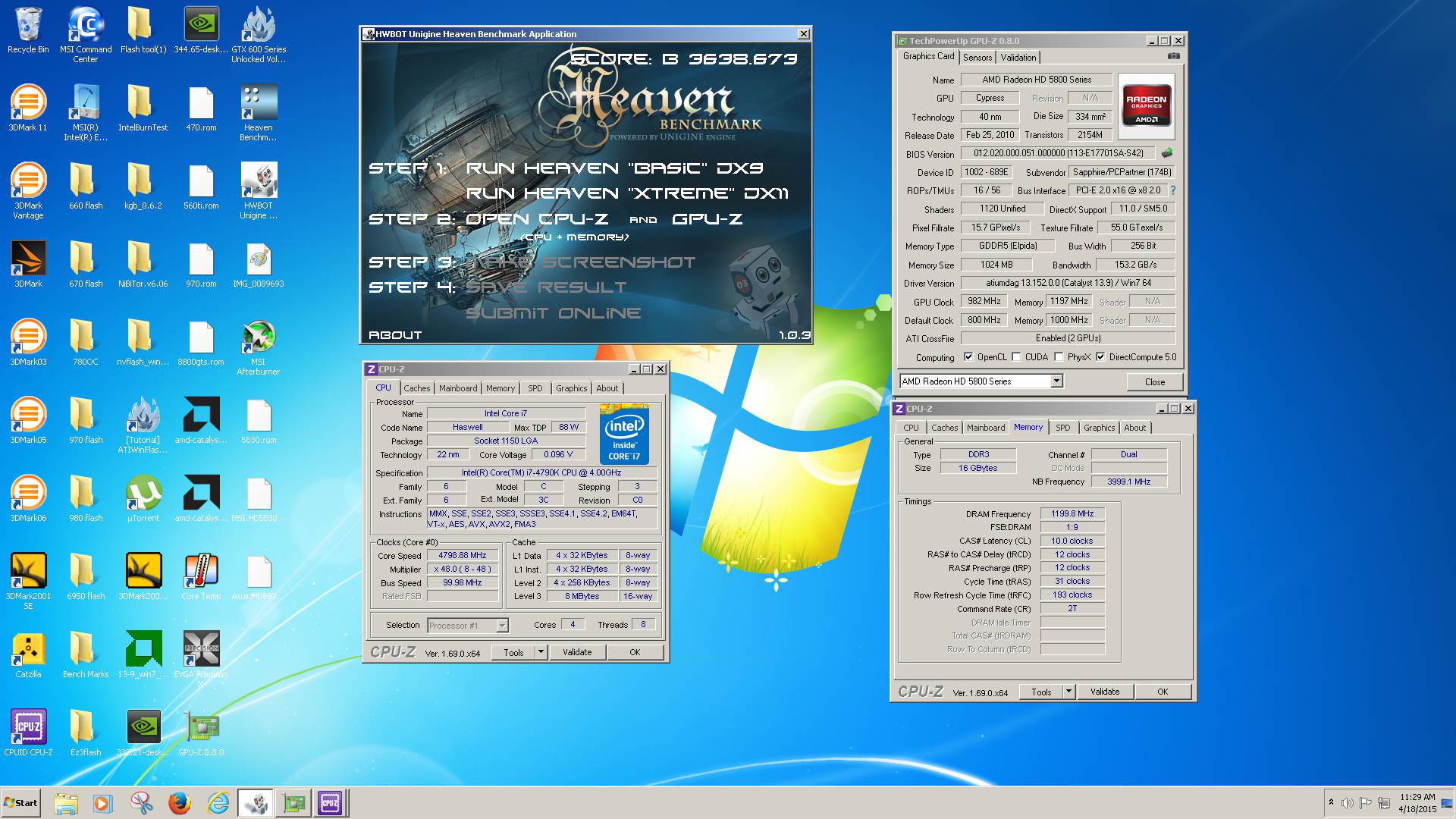
Task: Open Tools dropdown arrow in CPU-Z Memory window
Action: (1068, 692)
